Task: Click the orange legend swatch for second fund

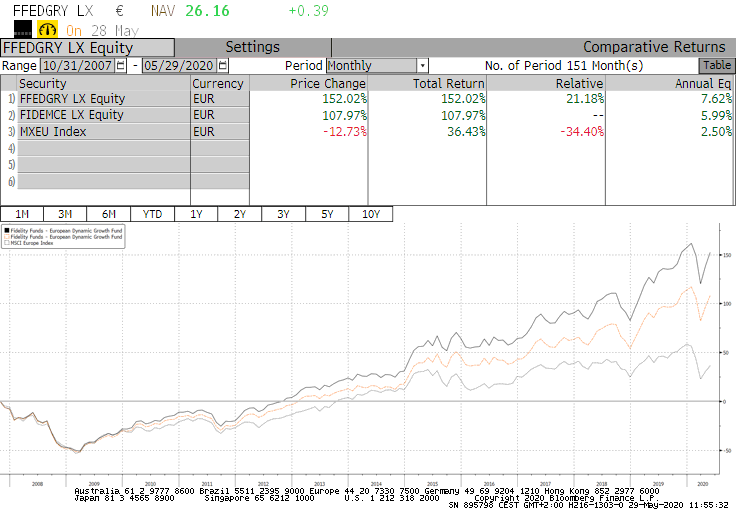Action: pos(7,237)
